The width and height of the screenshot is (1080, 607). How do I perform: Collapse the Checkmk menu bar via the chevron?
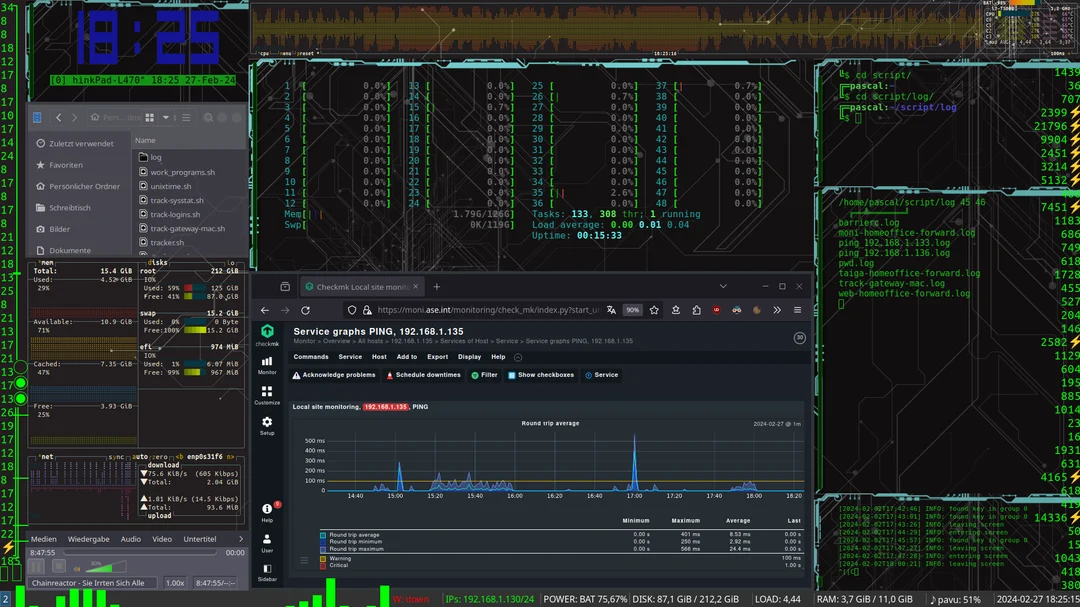(518, 357)
